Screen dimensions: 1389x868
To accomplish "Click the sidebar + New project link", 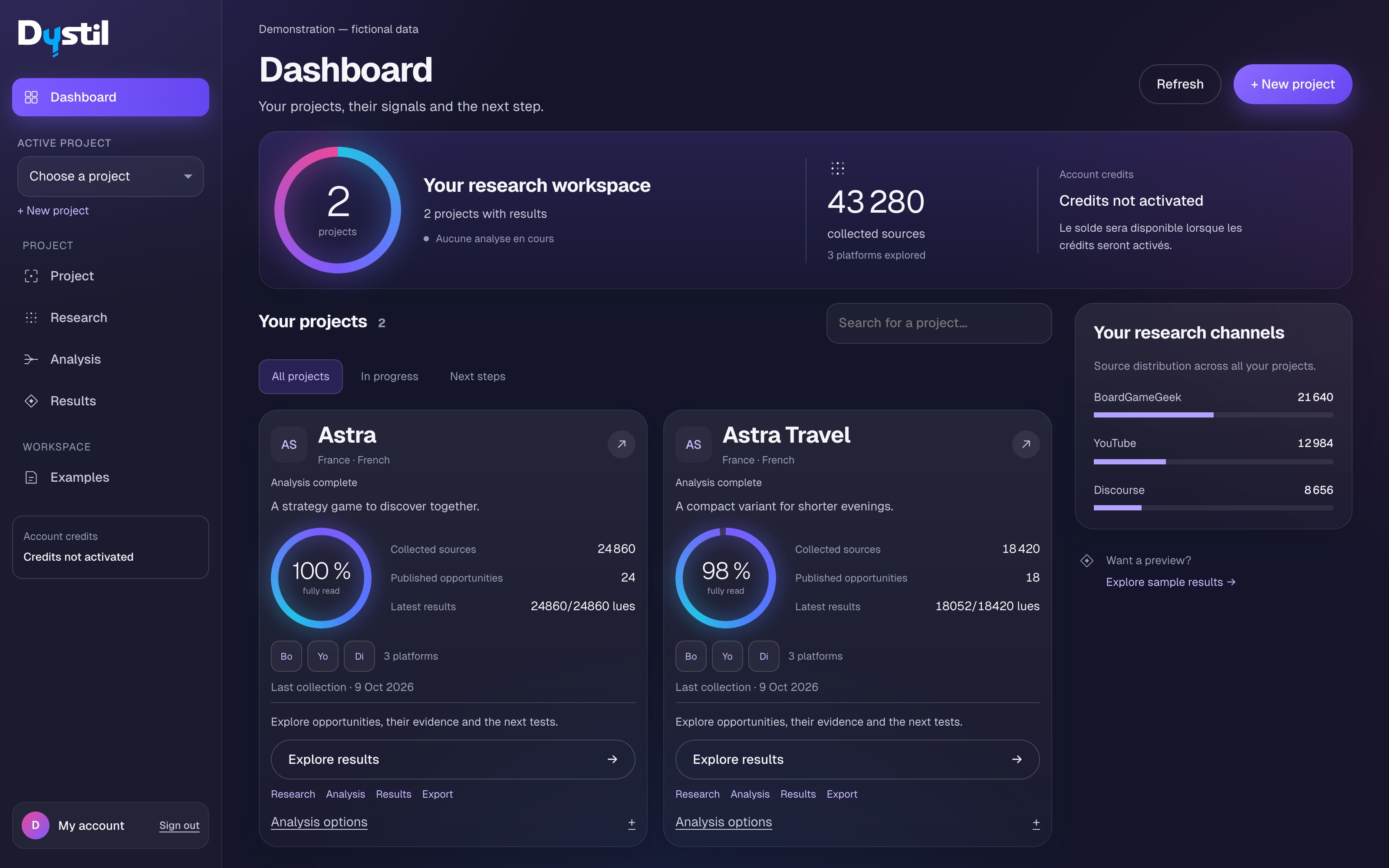I will (53, 210).
